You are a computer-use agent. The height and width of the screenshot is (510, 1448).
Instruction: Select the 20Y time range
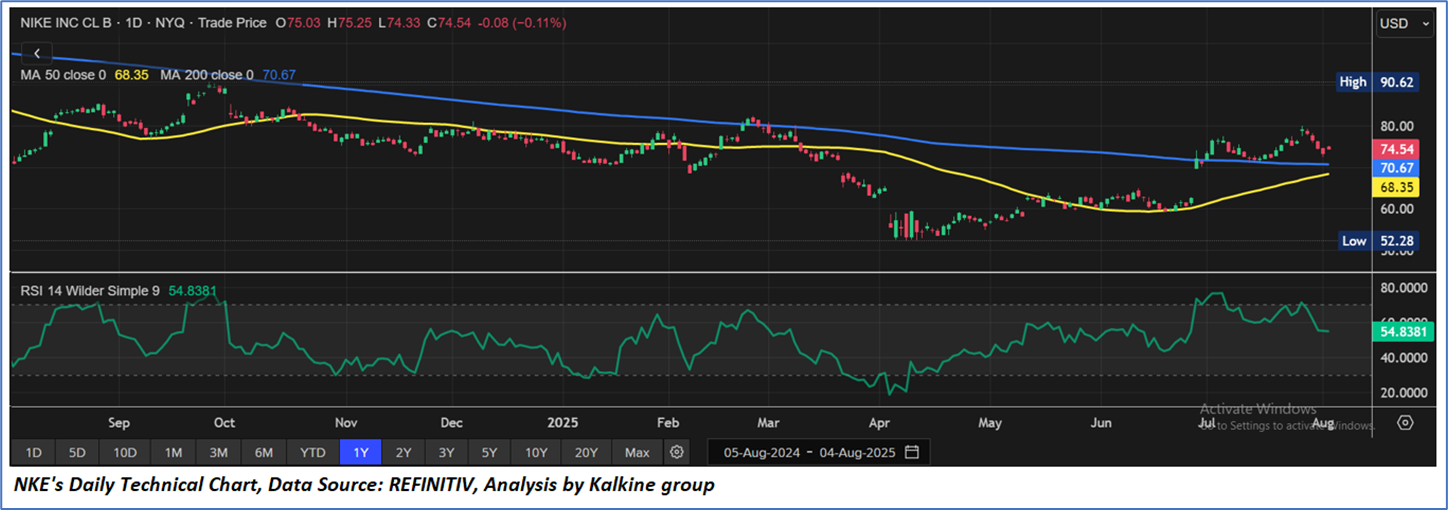(x=586, y=452)
